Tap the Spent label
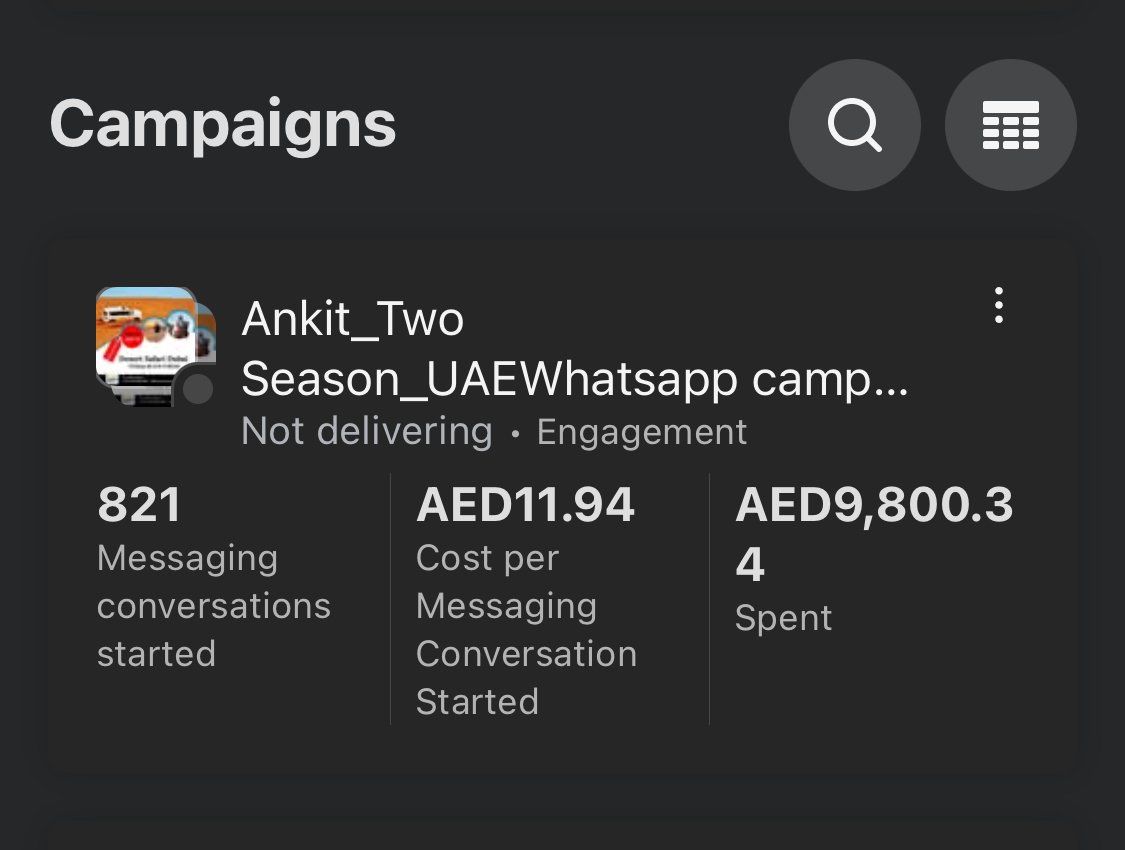Screen dimensions: 1125x850 coord(783,618)
